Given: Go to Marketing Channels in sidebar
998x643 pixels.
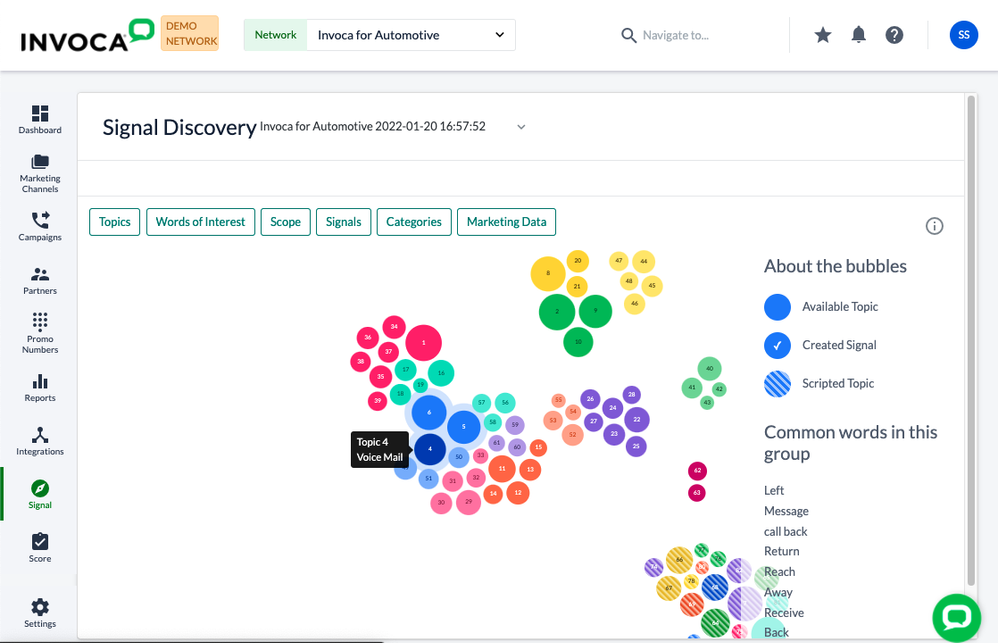Looking at the screenshot, I should click(x=39, y=173).
